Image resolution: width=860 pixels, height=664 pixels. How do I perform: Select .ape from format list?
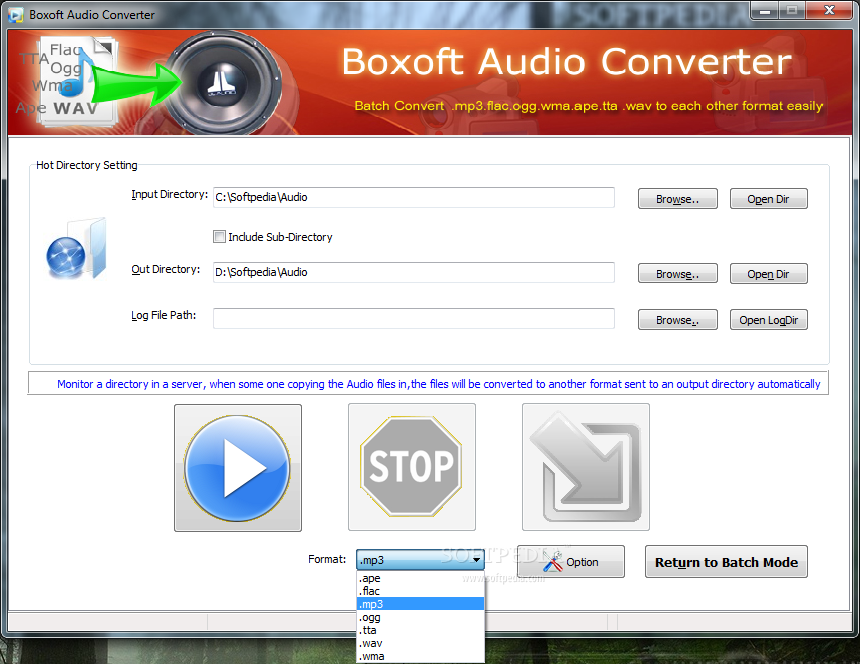coord(420,578)
